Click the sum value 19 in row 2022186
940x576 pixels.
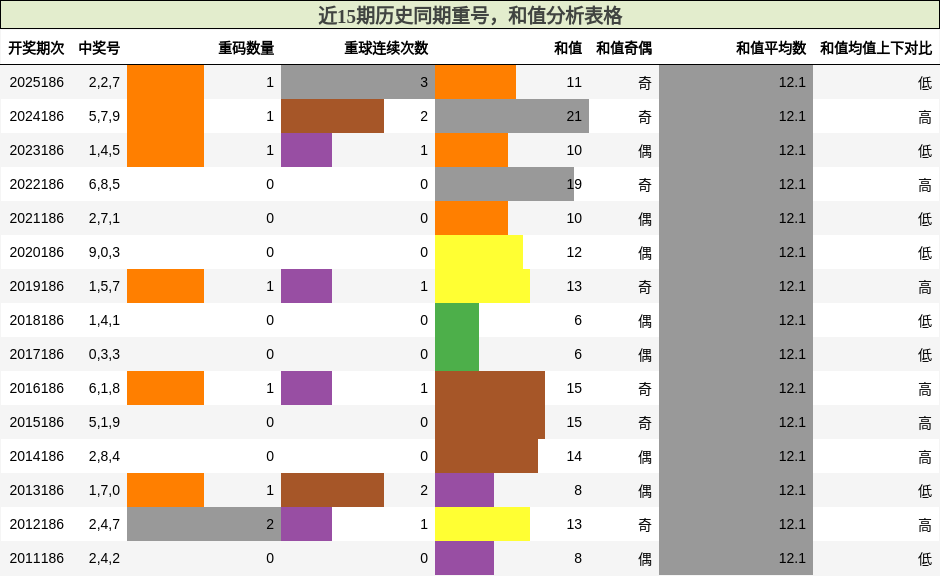(x=574, y=184)
